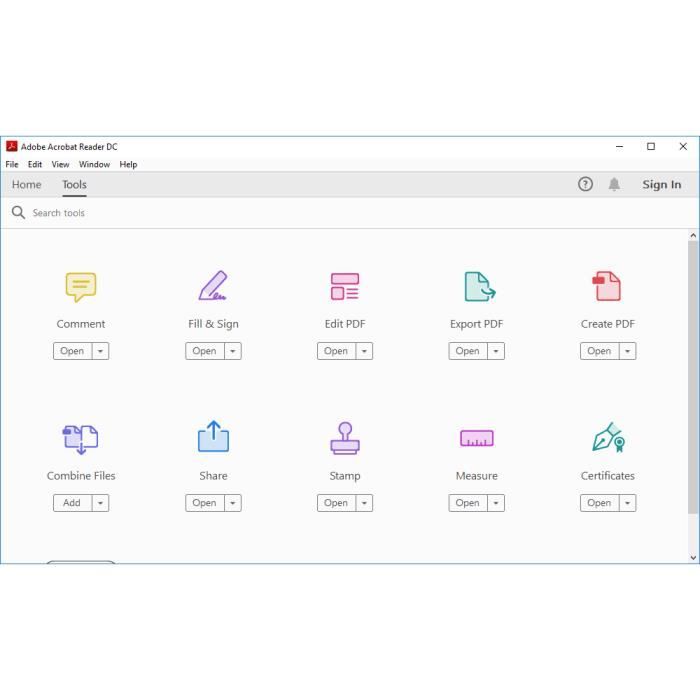
Task: Click Open under Share
Action: (x=204, y=503)
